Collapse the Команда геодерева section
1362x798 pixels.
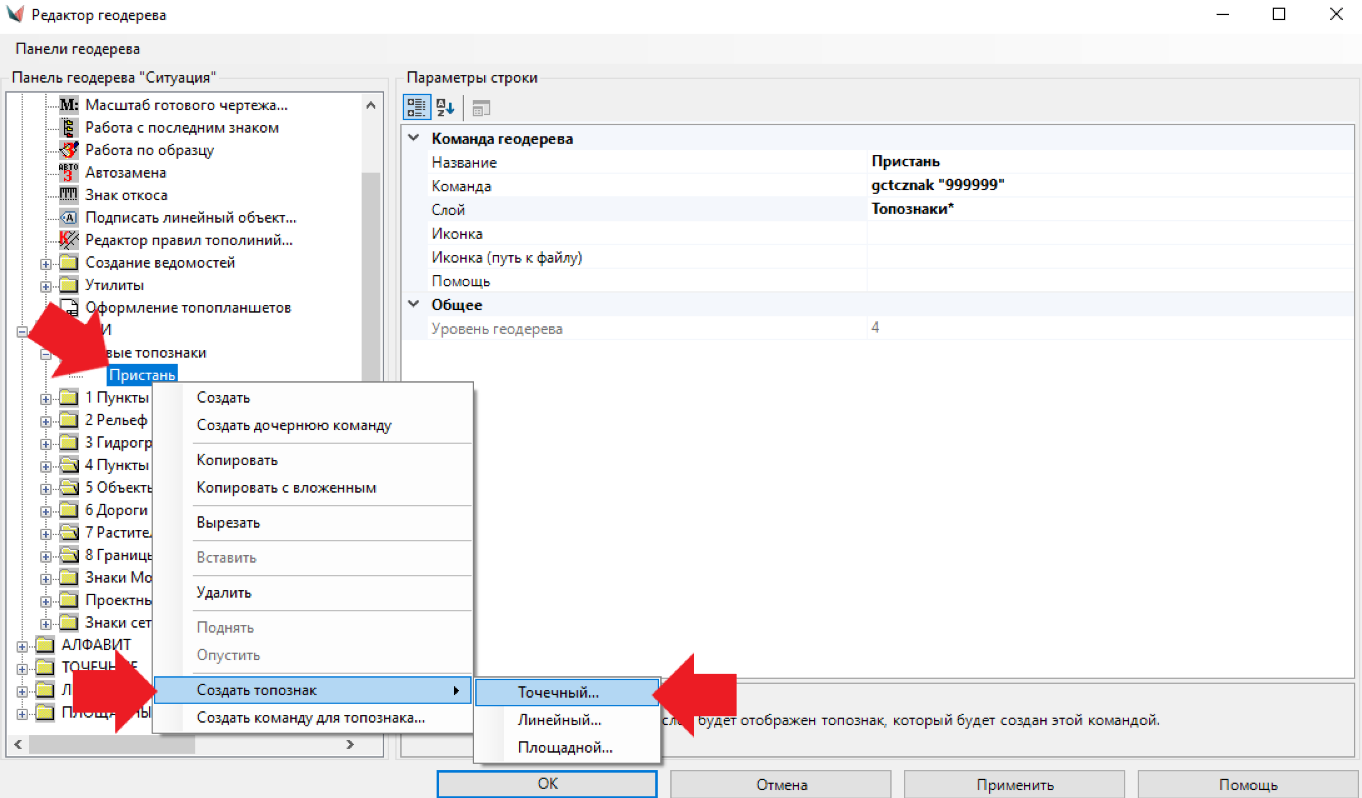click(x=414, y=139)
